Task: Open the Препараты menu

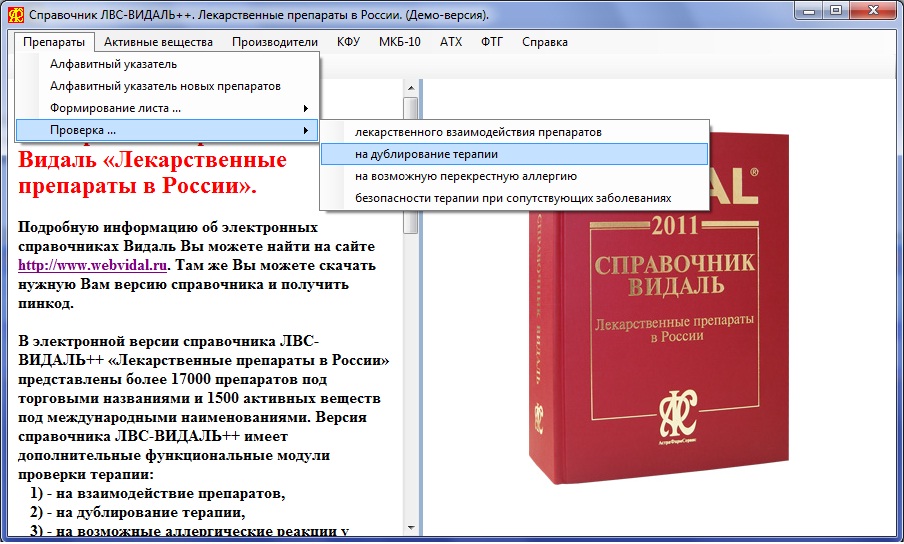Action: coord(54,41)
